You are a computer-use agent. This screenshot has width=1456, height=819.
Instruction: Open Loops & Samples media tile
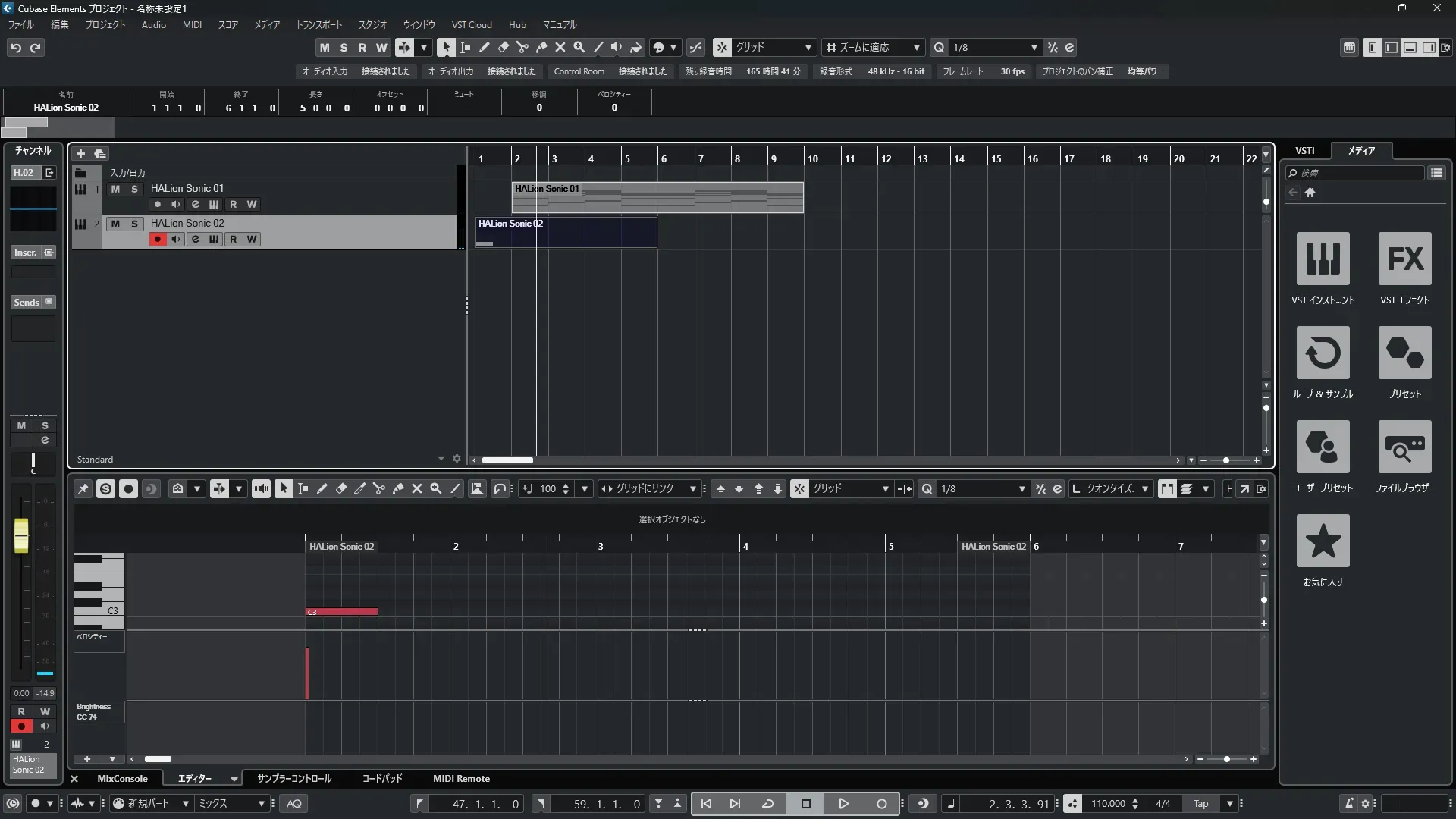tap(1323, 353)
